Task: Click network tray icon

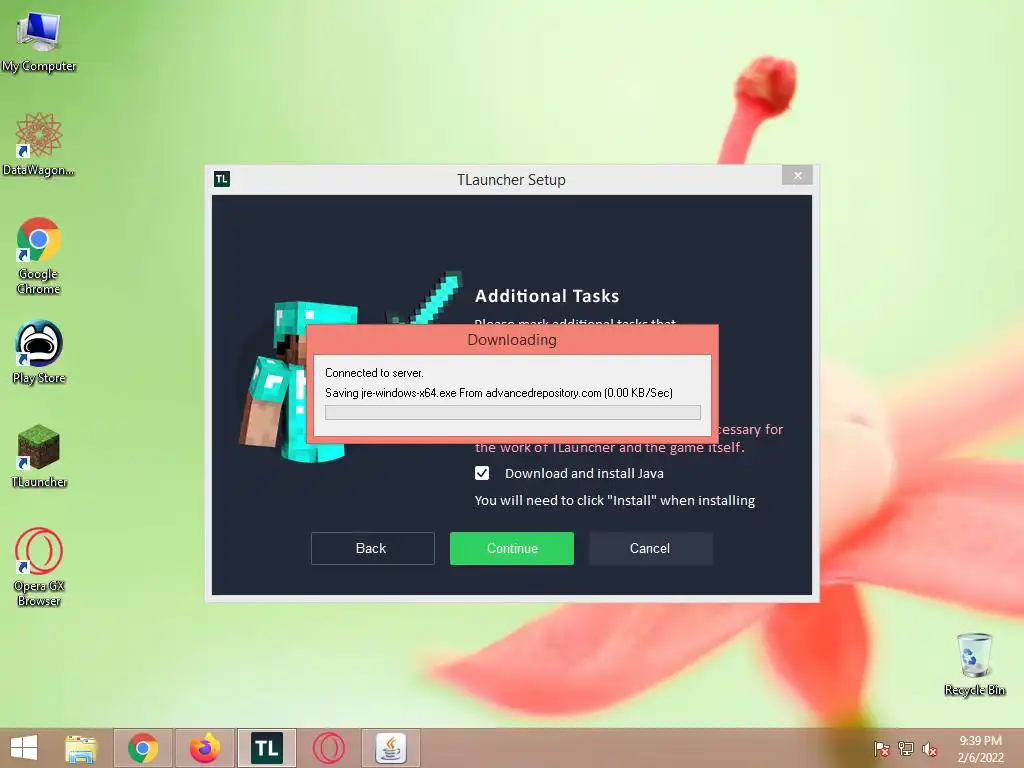Action: (906, 749)
